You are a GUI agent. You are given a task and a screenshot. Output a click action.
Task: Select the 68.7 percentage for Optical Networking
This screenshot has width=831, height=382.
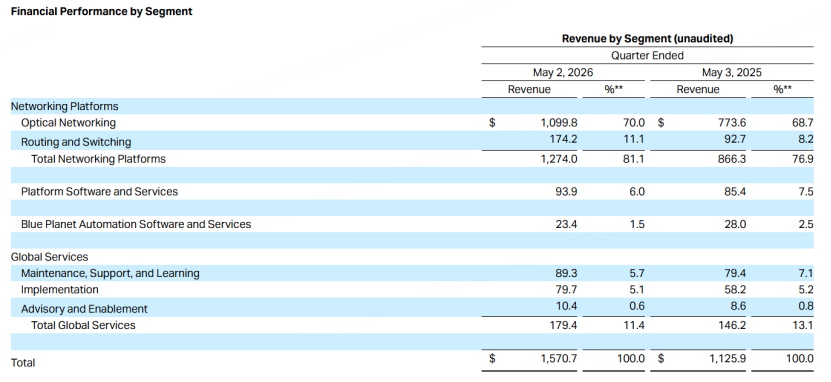click(803, 123)
